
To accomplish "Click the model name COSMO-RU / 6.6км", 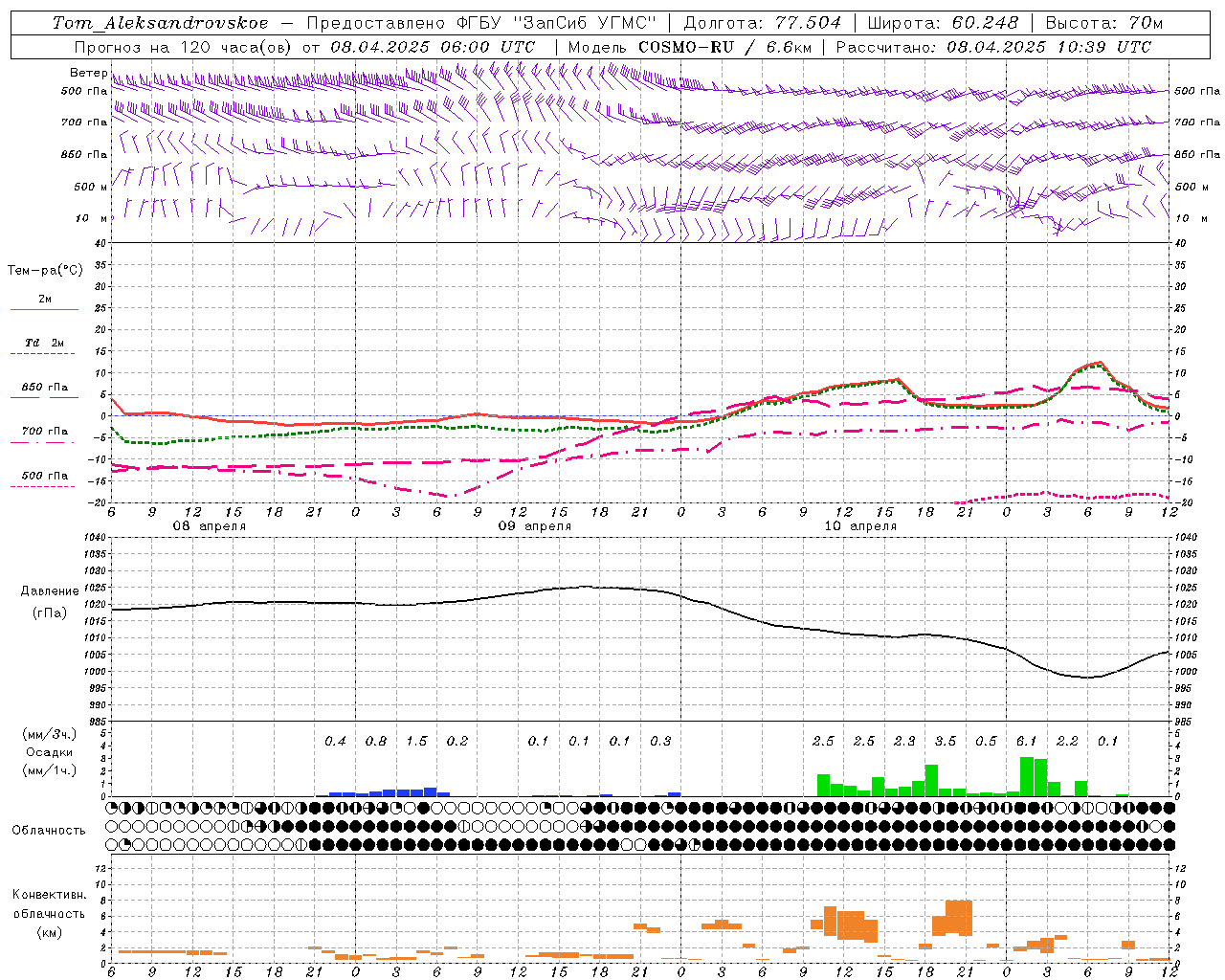I will click(x=725, y=47).
